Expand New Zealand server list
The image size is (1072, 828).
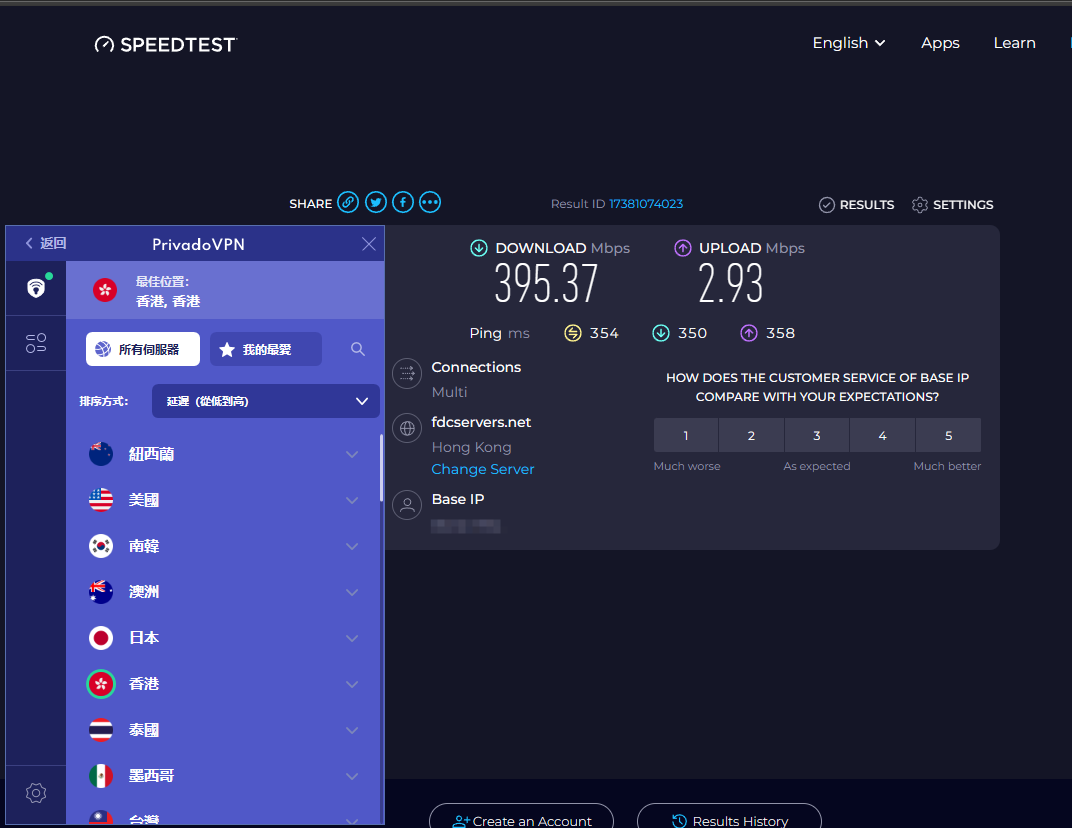pyautogui.click(x=352, y=454)
